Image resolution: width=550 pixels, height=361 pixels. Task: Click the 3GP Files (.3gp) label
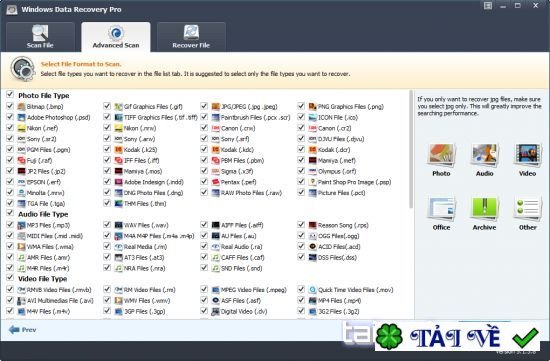145,311
